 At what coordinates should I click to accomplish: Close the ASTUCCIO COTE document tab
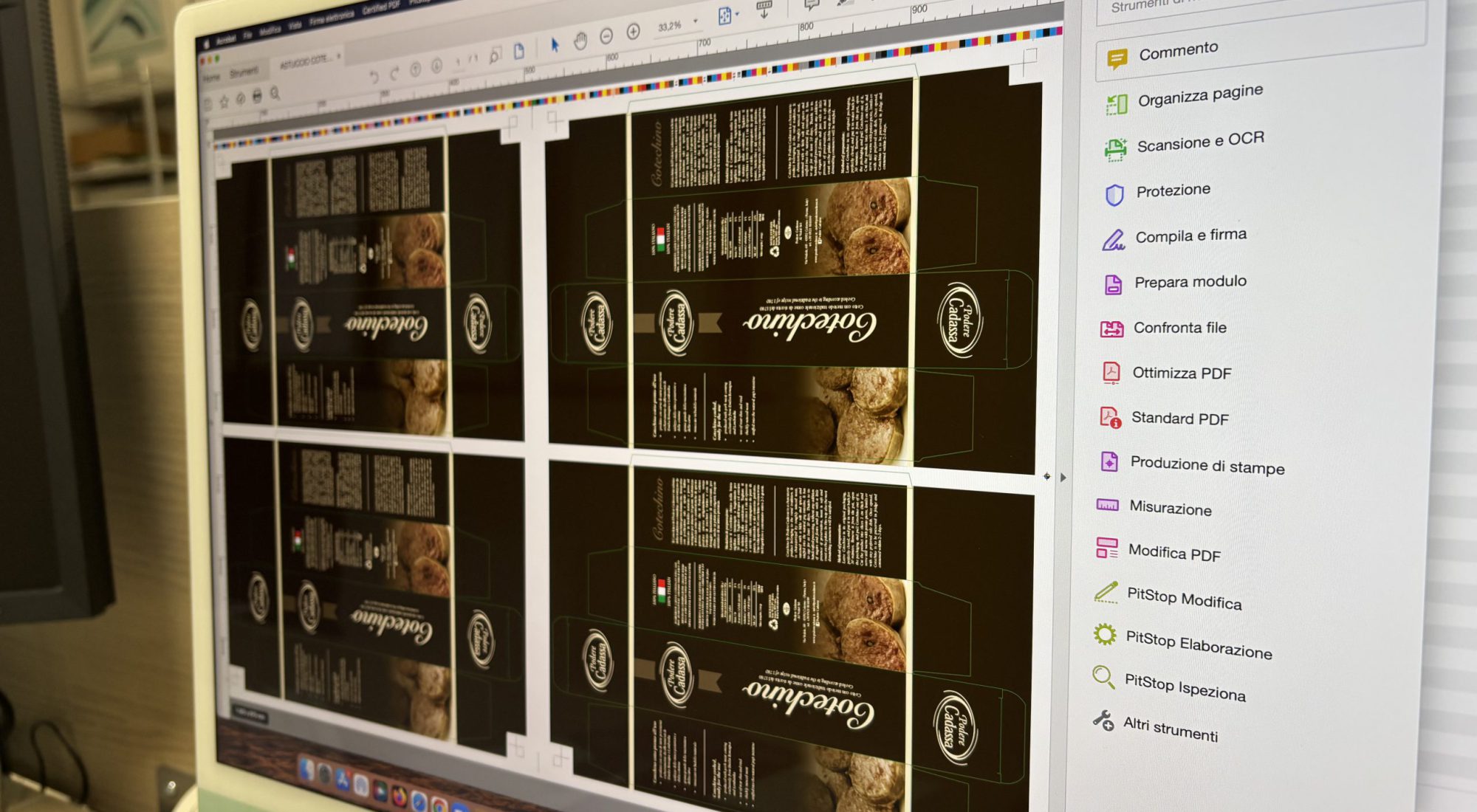[339, 56]
